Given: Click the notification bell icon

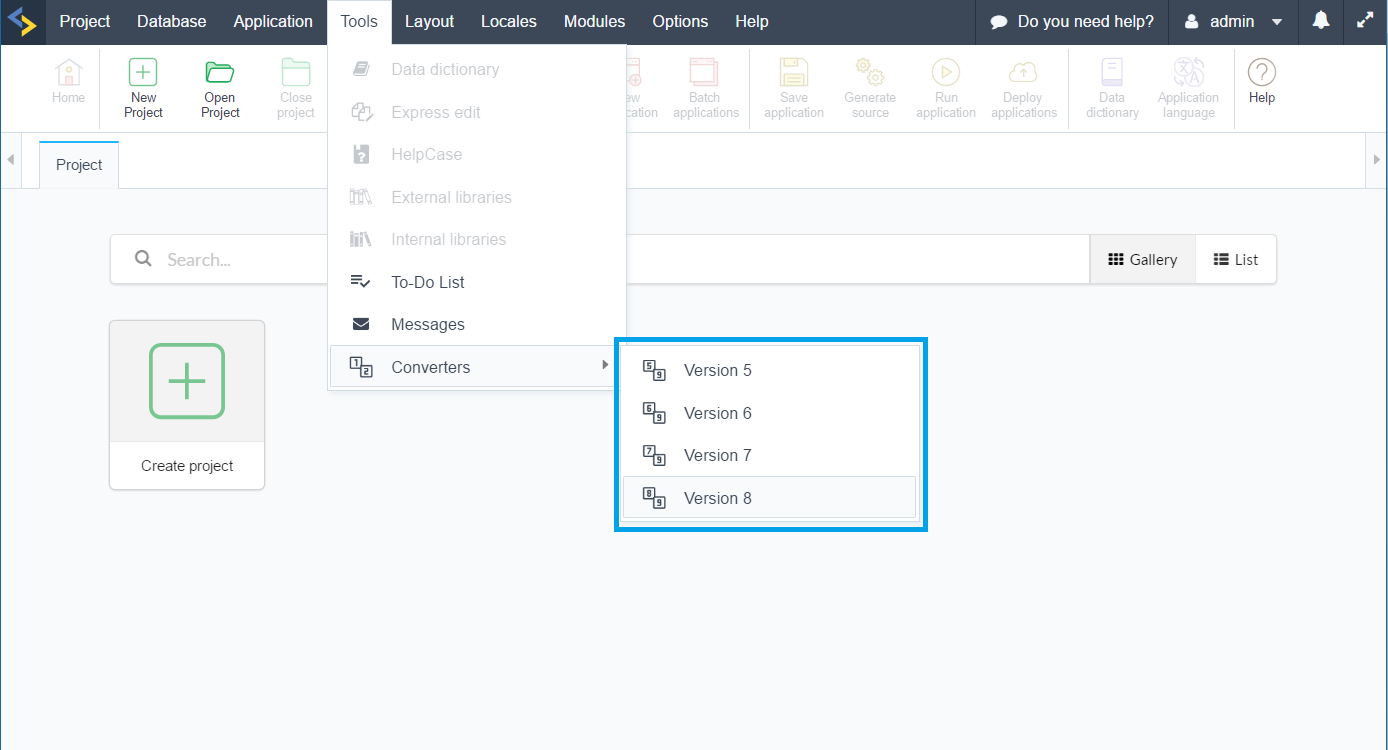Looking at the screenshot, I should [x=1321, y=21].
